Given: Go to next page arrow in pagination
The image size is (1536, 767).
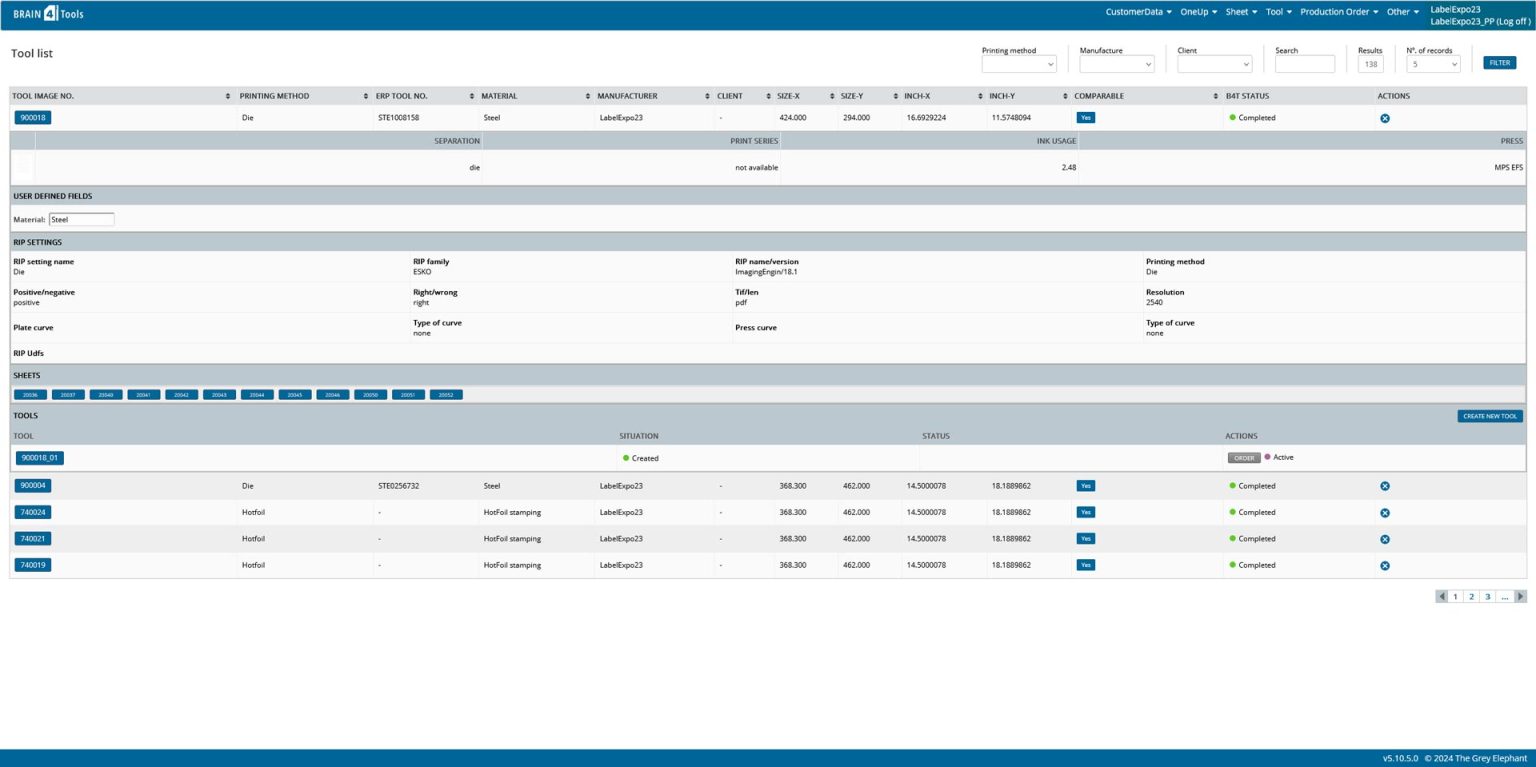Looking at the screenshot, I should [1521, 596].
